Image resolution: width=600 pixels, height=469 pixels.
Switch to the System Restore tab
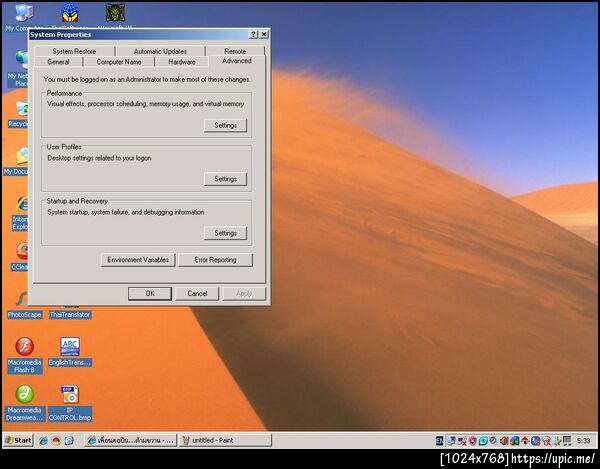(x=74, y=51)
